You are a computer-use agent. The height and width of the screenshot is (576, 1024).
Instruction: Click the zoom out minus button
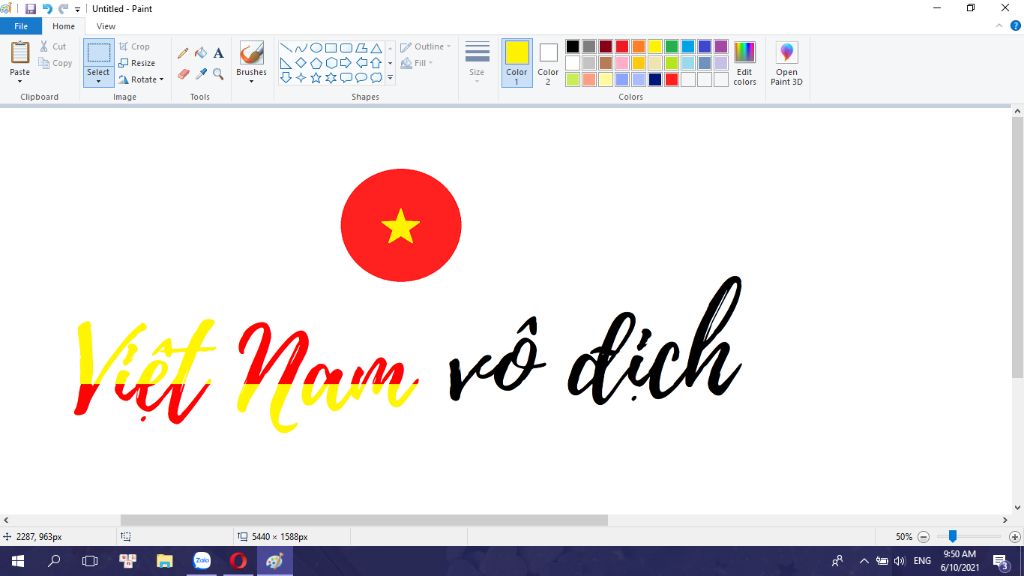pyautogui.click(x=923, y=537)
